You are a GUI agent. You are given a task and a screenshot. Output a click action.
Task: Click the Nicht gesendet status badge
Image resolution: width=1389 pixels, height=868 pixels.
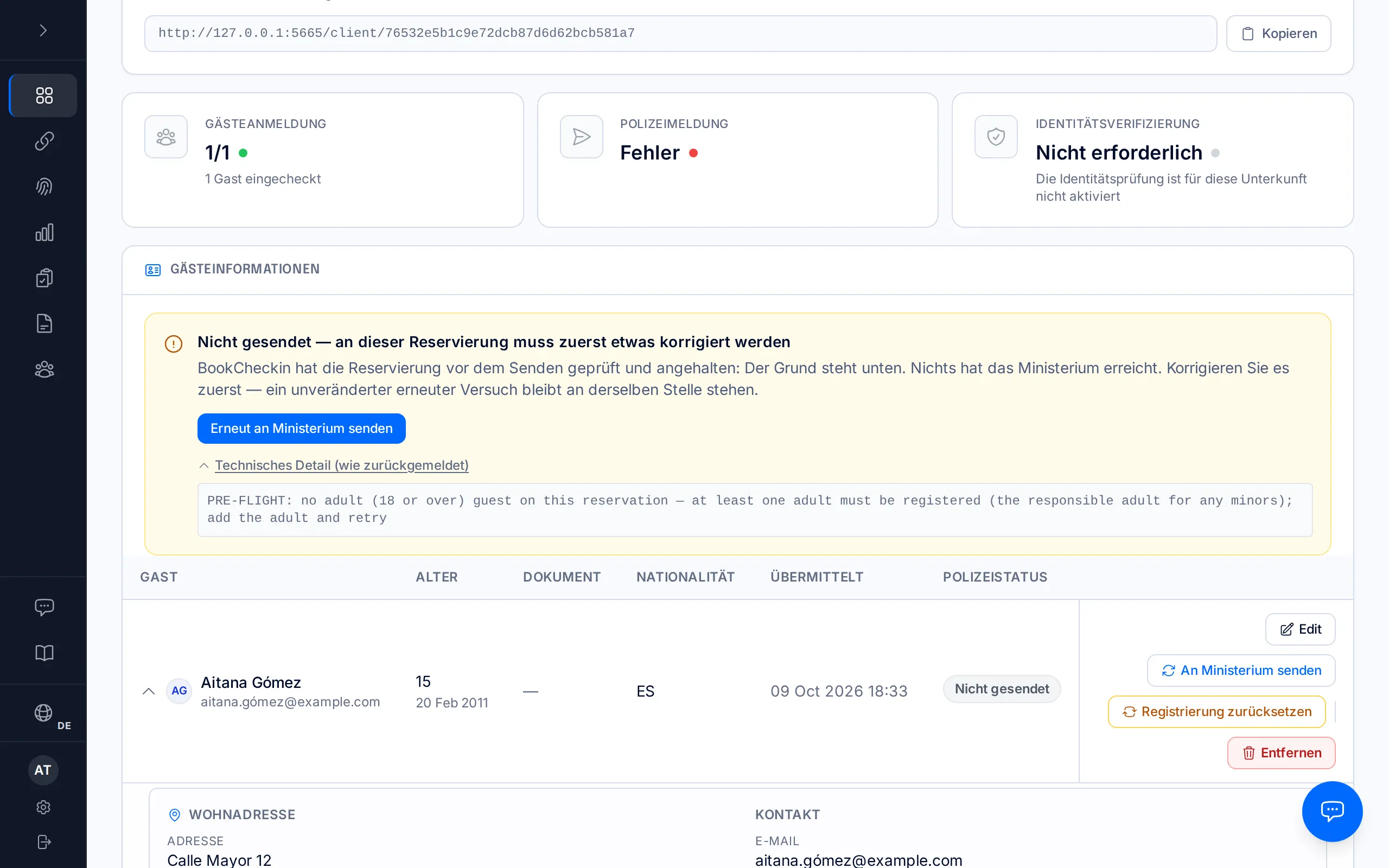1002,689
